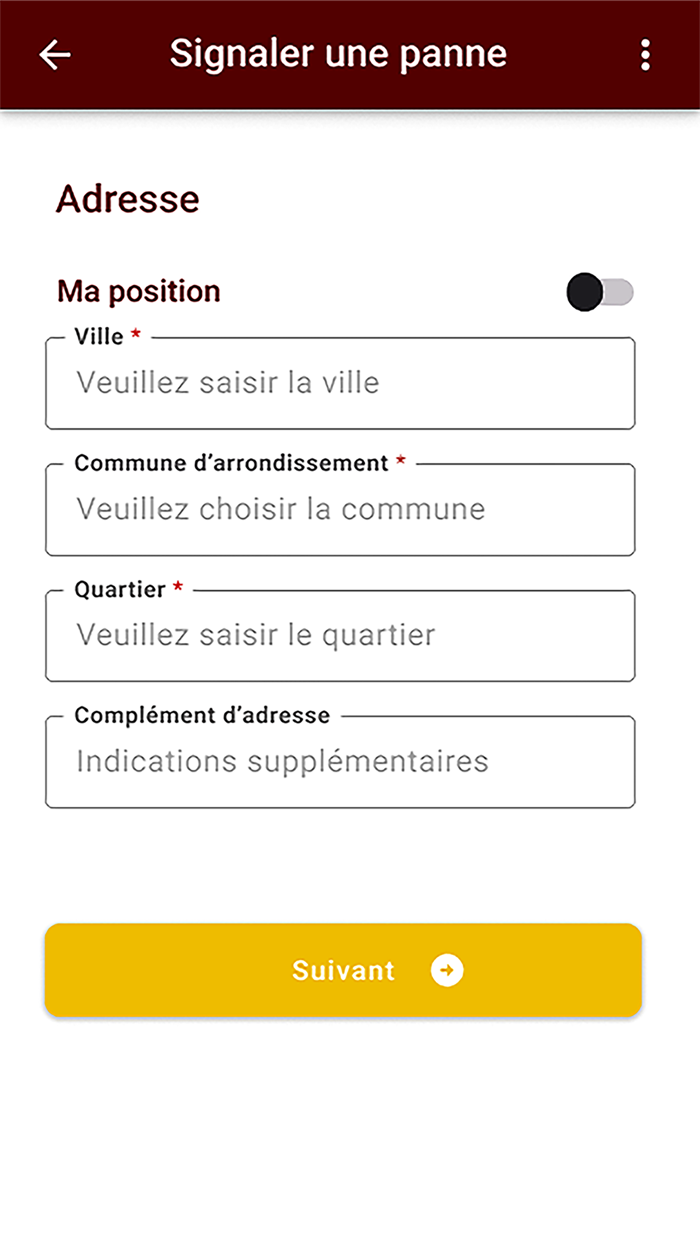Click the red asterisk beside Ville
This screenshot has height=1244, width=700.
point(136,336)
